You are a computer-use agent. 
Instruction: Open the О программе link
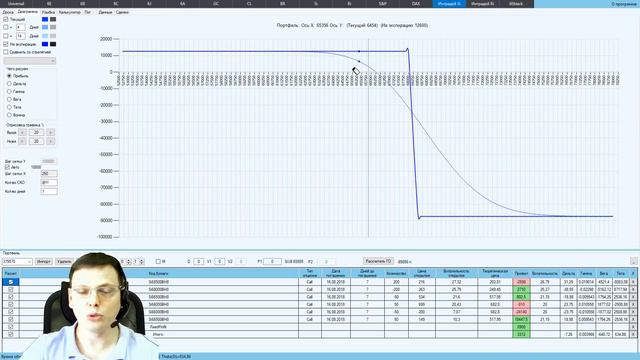[x=623, y=4]
